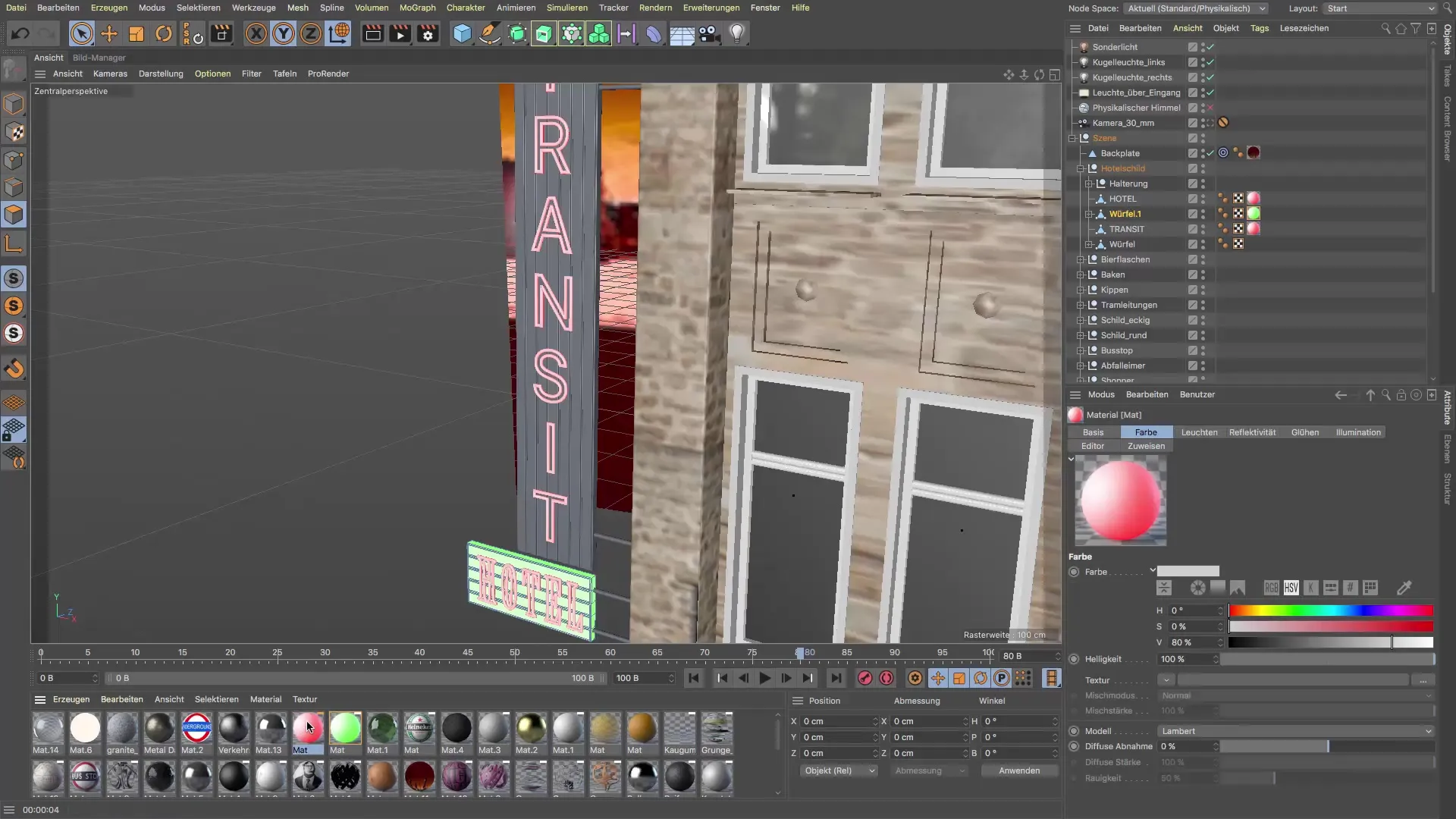Jump to the animation end

[x=836, y=679]
